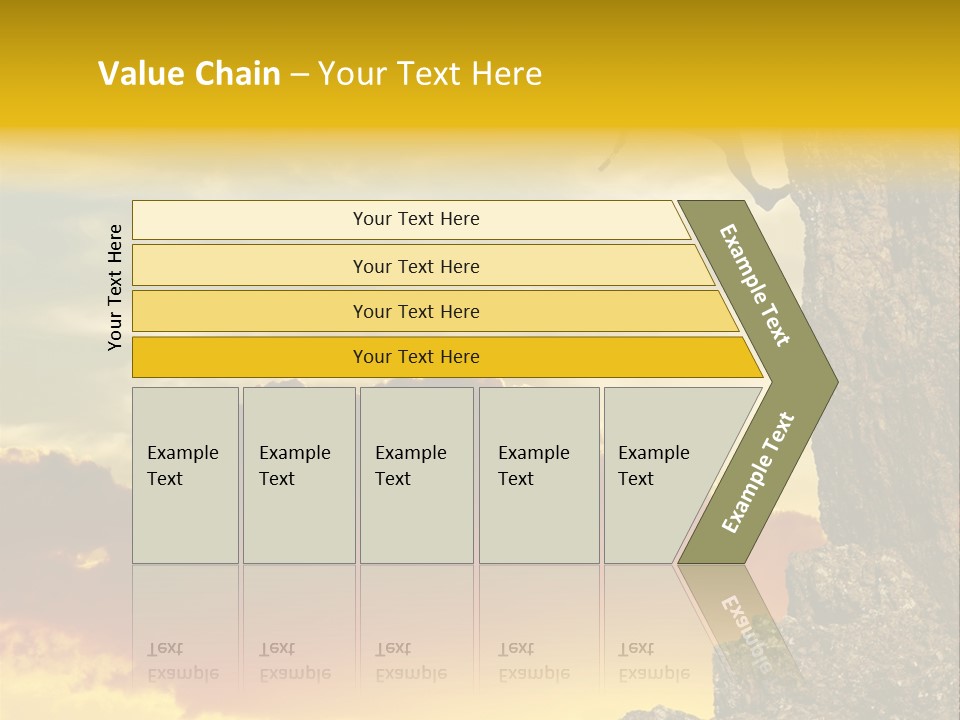
Task: Click the darkest gold bottom text bar
Action: (416, 357)
